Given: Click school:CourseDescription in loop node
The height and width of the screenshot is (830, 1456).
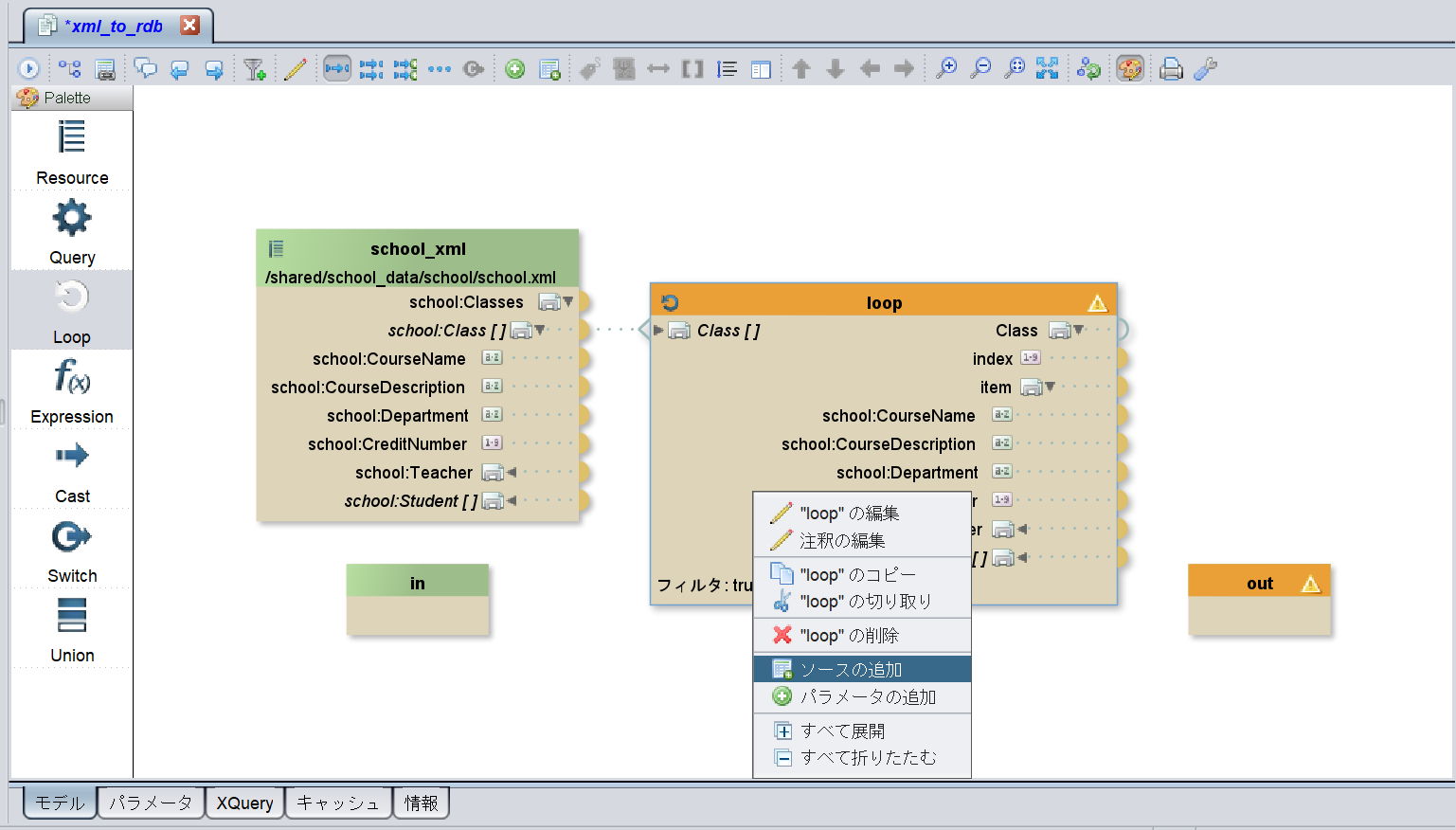Looking at the screenshot, I should click(878, 443).
